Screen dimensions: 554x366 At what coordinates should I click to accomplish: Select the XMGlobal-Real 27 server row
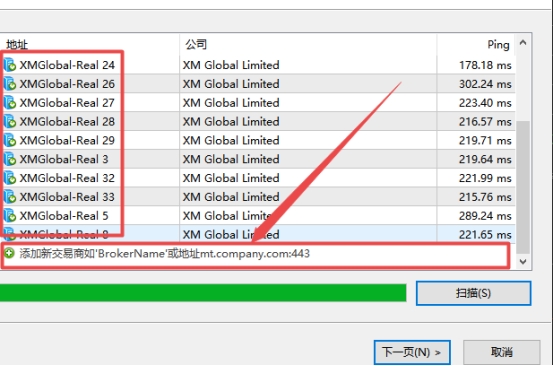tap(258, 103)
